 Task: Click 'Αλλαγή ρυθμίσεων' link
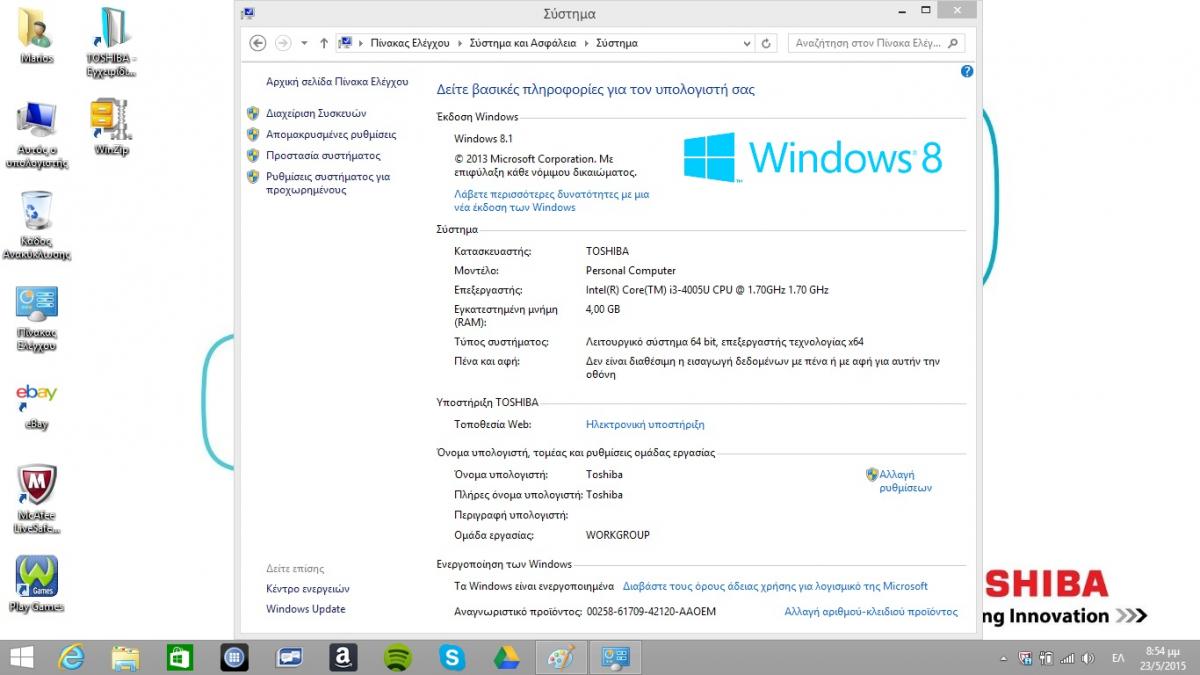pos(905,481)
